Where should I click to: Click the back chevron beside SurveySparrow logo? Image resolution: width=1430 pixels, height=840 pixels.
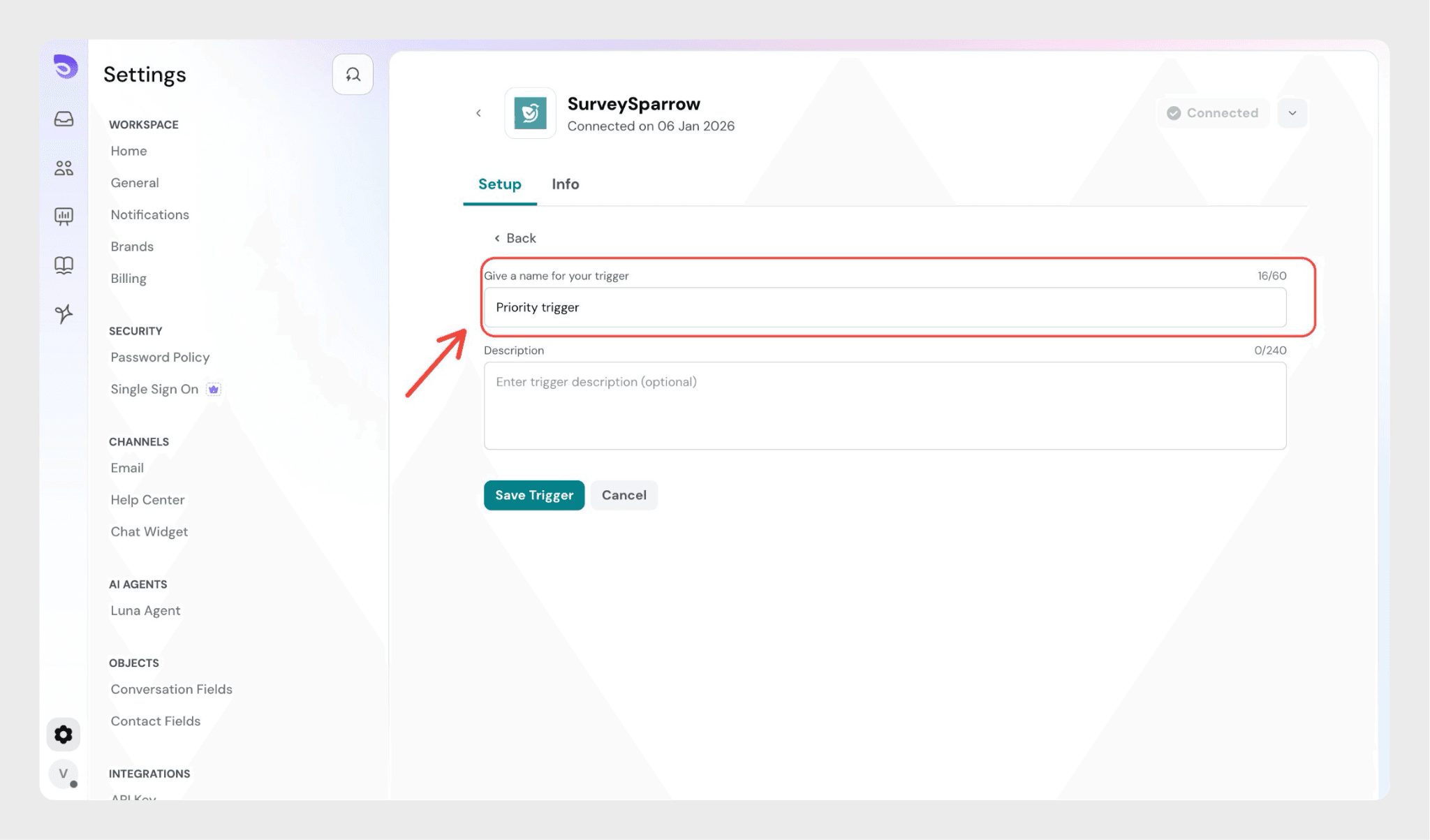click(478, 113)
